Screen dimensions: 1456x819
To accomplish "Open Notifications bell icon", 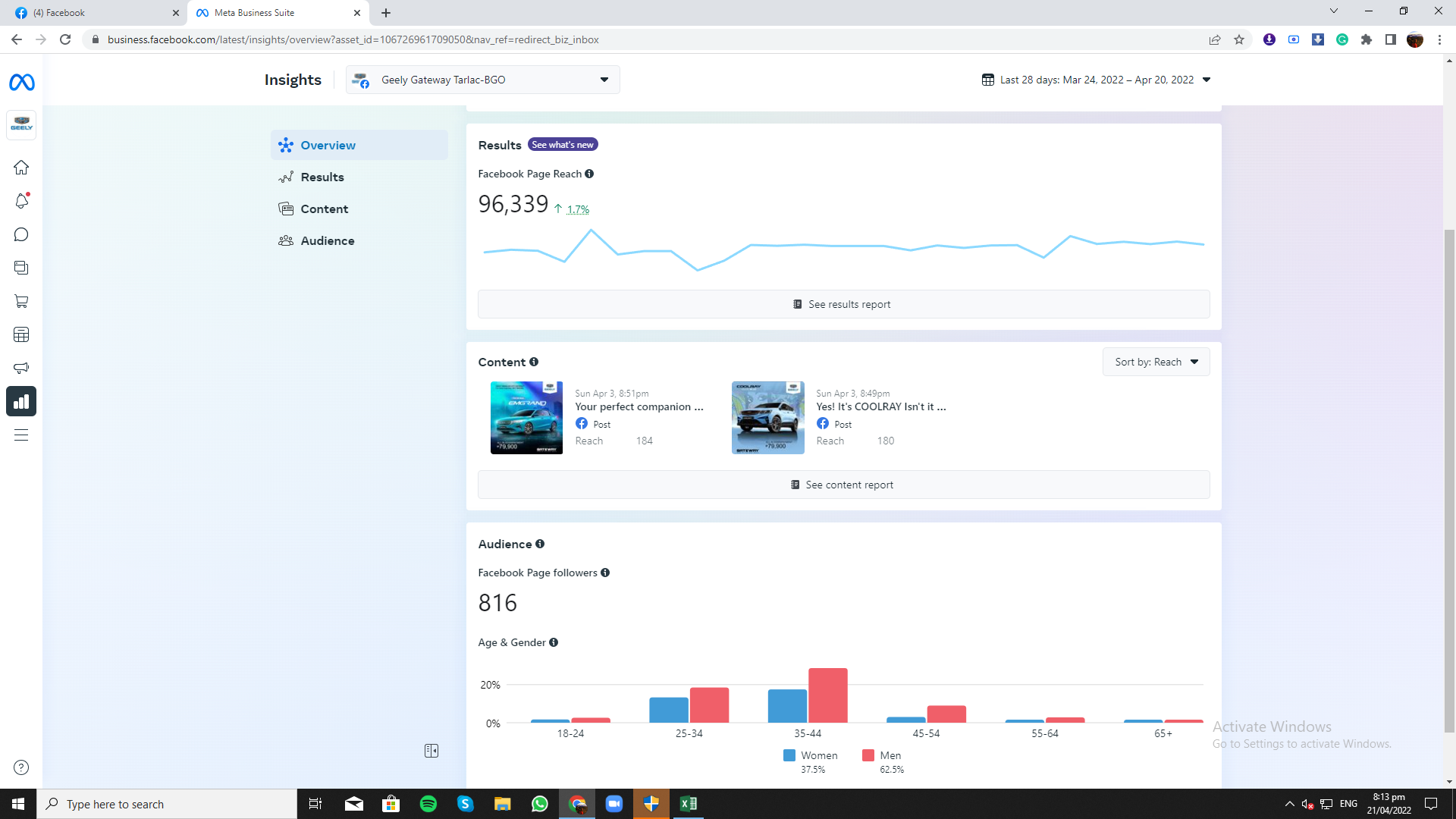I will pyautogui.click(x=21, y=201).
